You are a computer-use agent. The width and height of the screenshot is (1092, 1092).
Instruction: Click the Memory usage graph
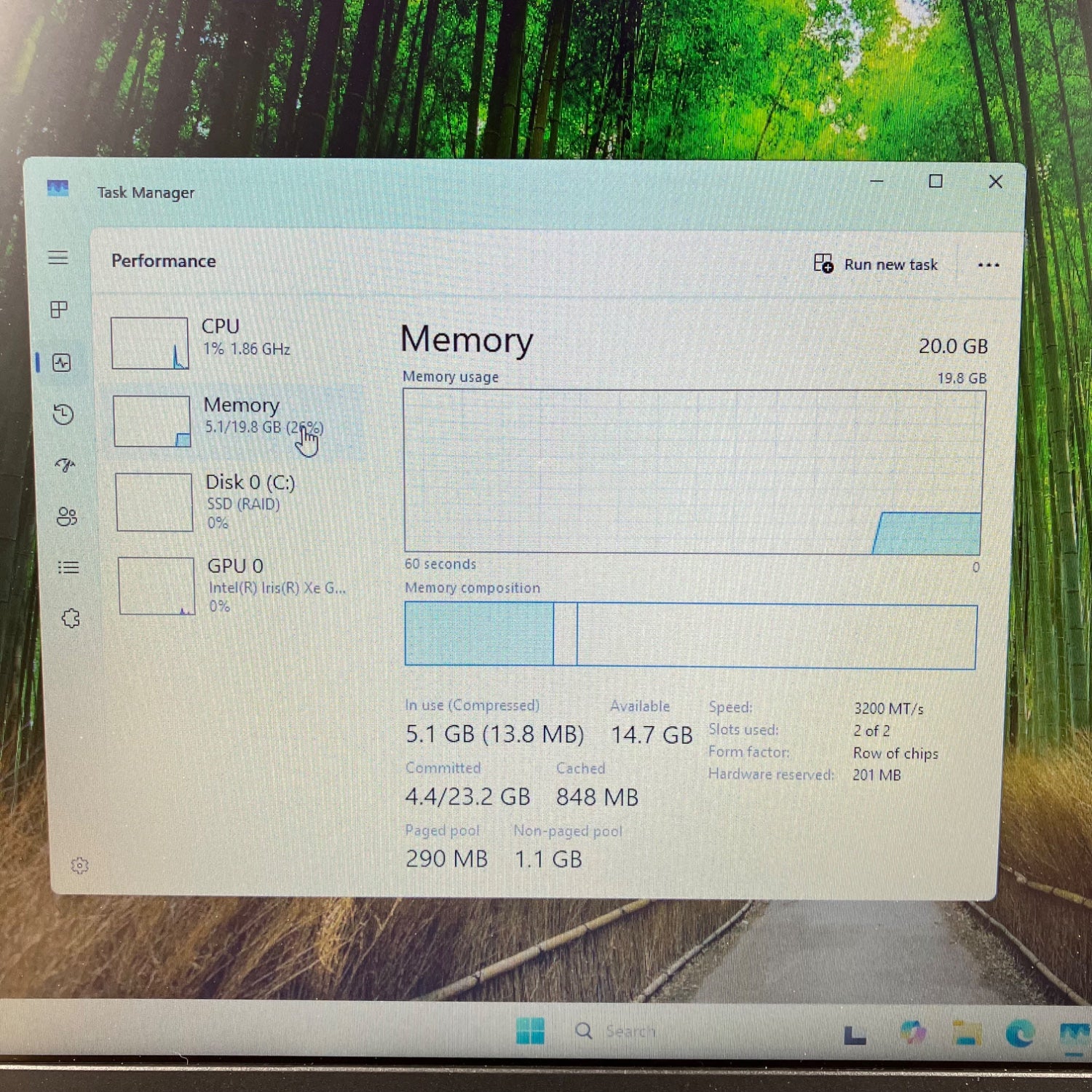[x=694, y=472]
